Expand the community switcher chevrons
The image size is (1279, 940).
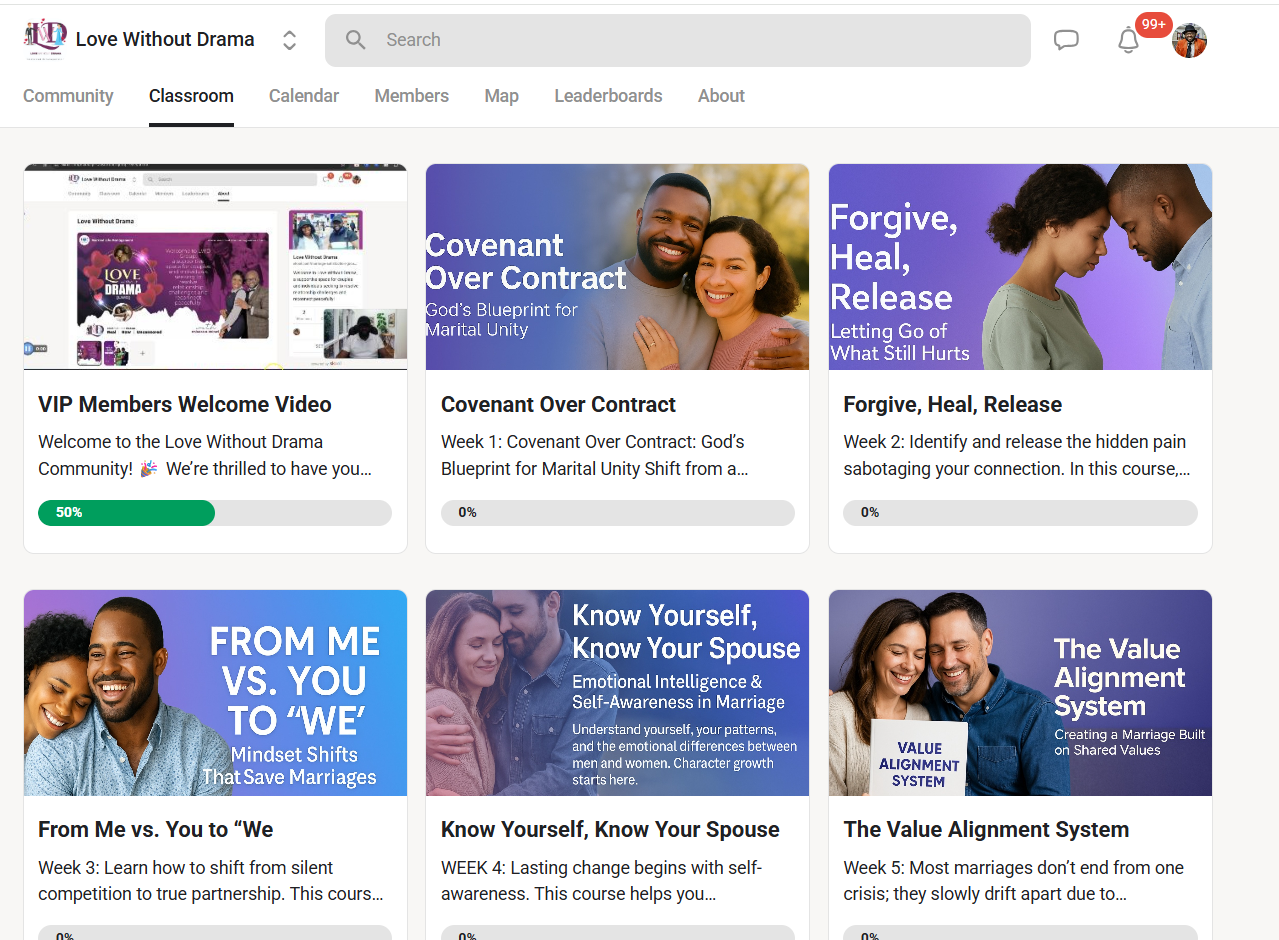289,40
